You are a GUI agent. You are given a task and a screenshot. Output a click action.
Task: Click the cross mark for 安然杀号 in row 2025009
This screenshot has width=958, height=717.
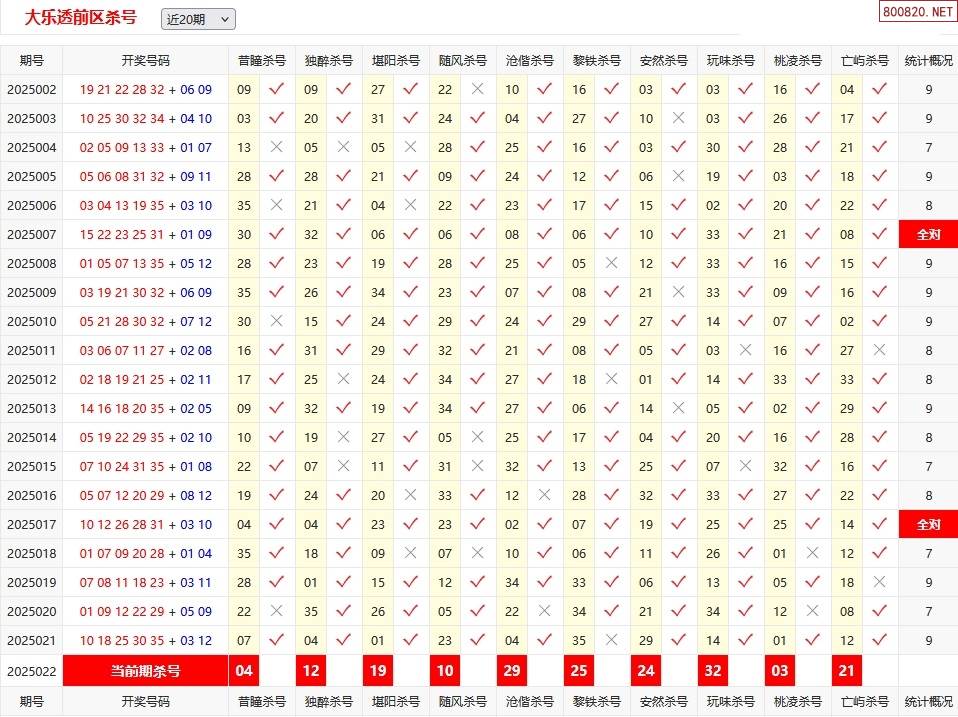(x=678, y=292)
